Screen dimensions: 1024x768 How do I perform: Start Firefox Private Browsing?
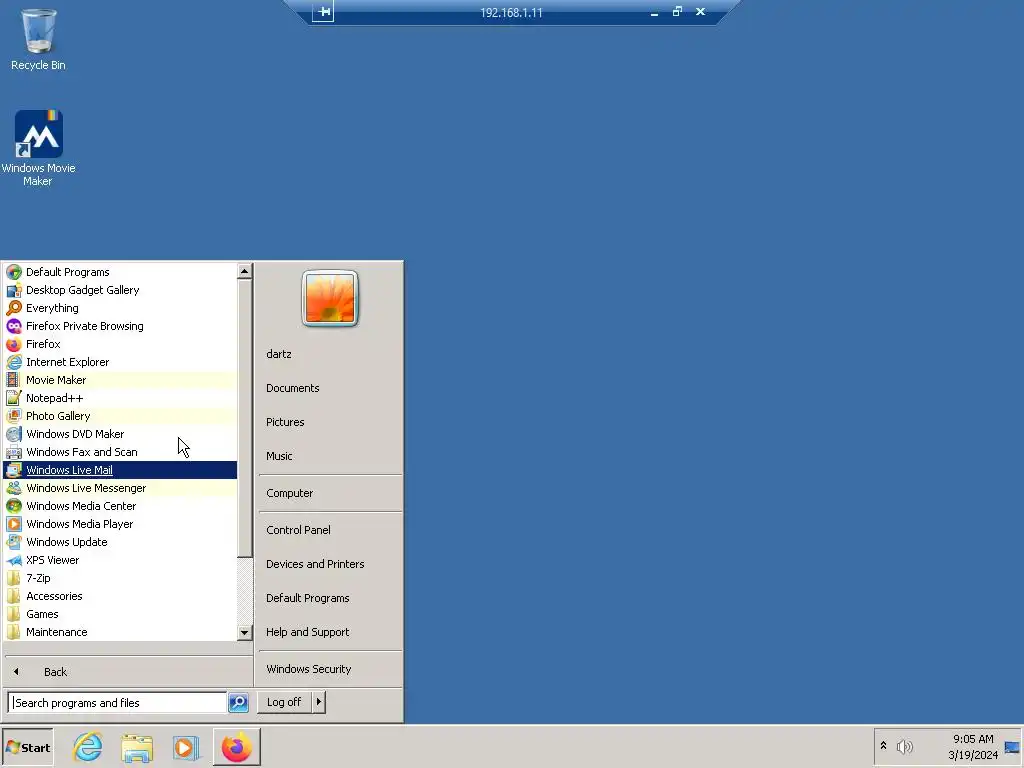(120, 326)
